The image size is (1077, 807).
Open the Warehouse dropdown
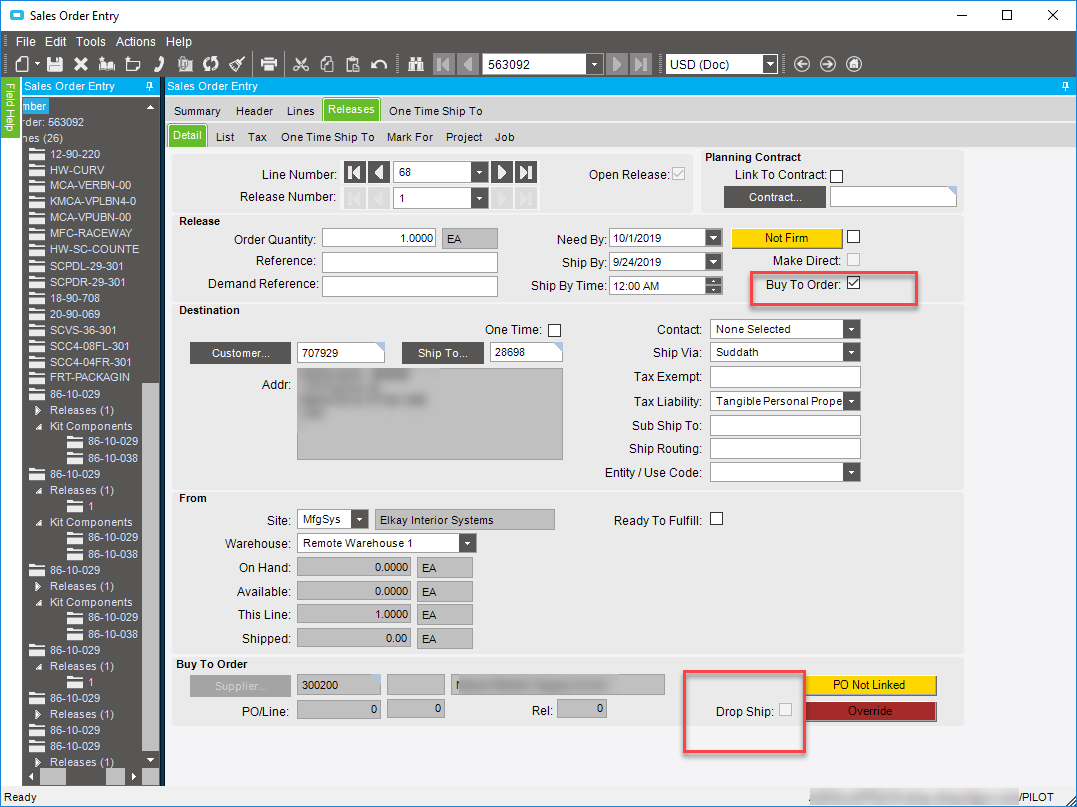tap(468, 543)
